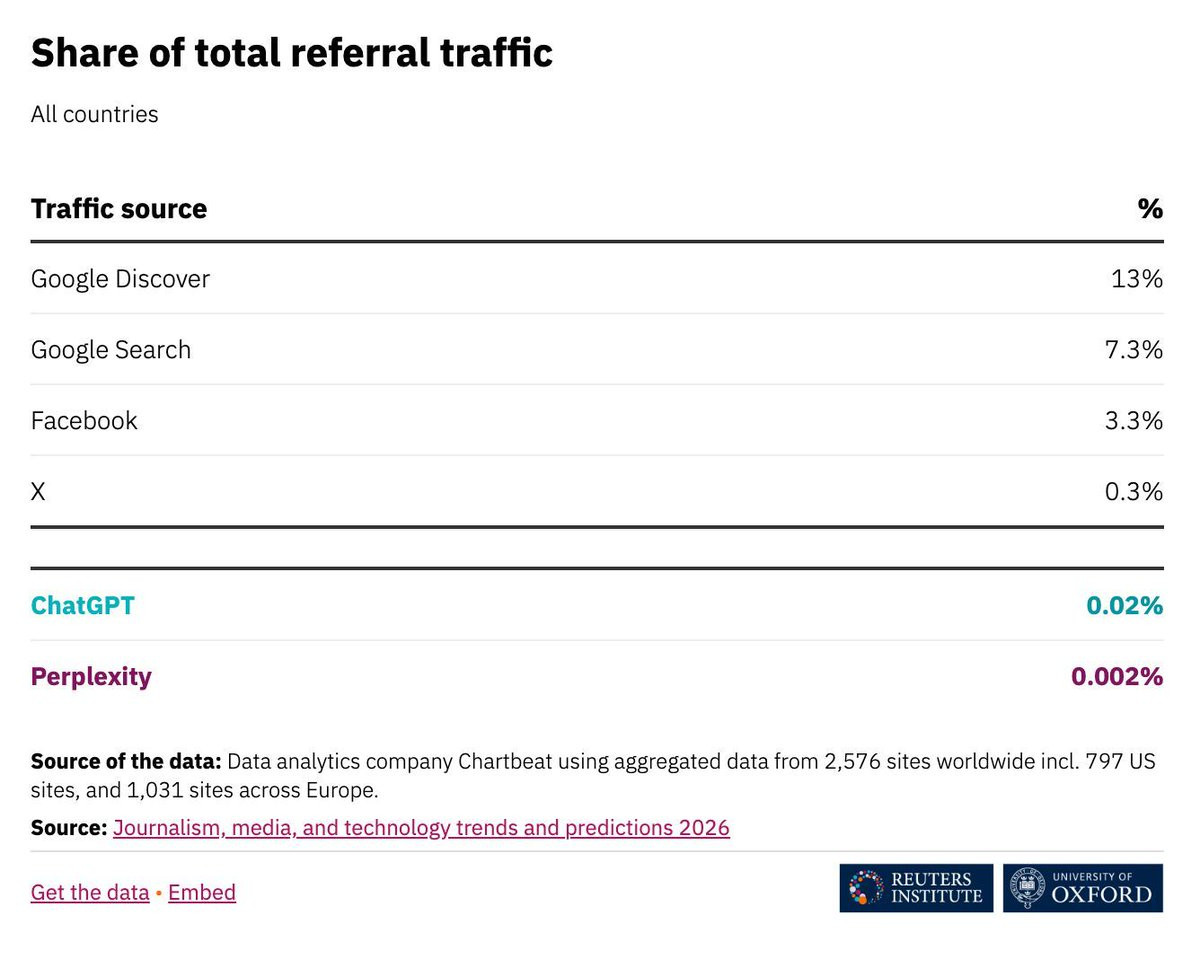This screenshot has width=1200, height=968.
Task: Click the 0.02% ChatGPT value
Action: click(x=1124, y=606)
